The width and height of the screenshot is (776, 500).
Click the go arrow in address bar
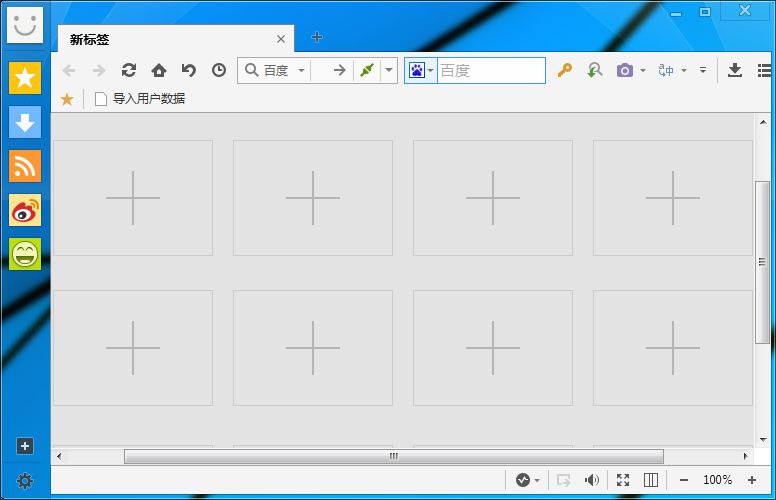(340, 70)
